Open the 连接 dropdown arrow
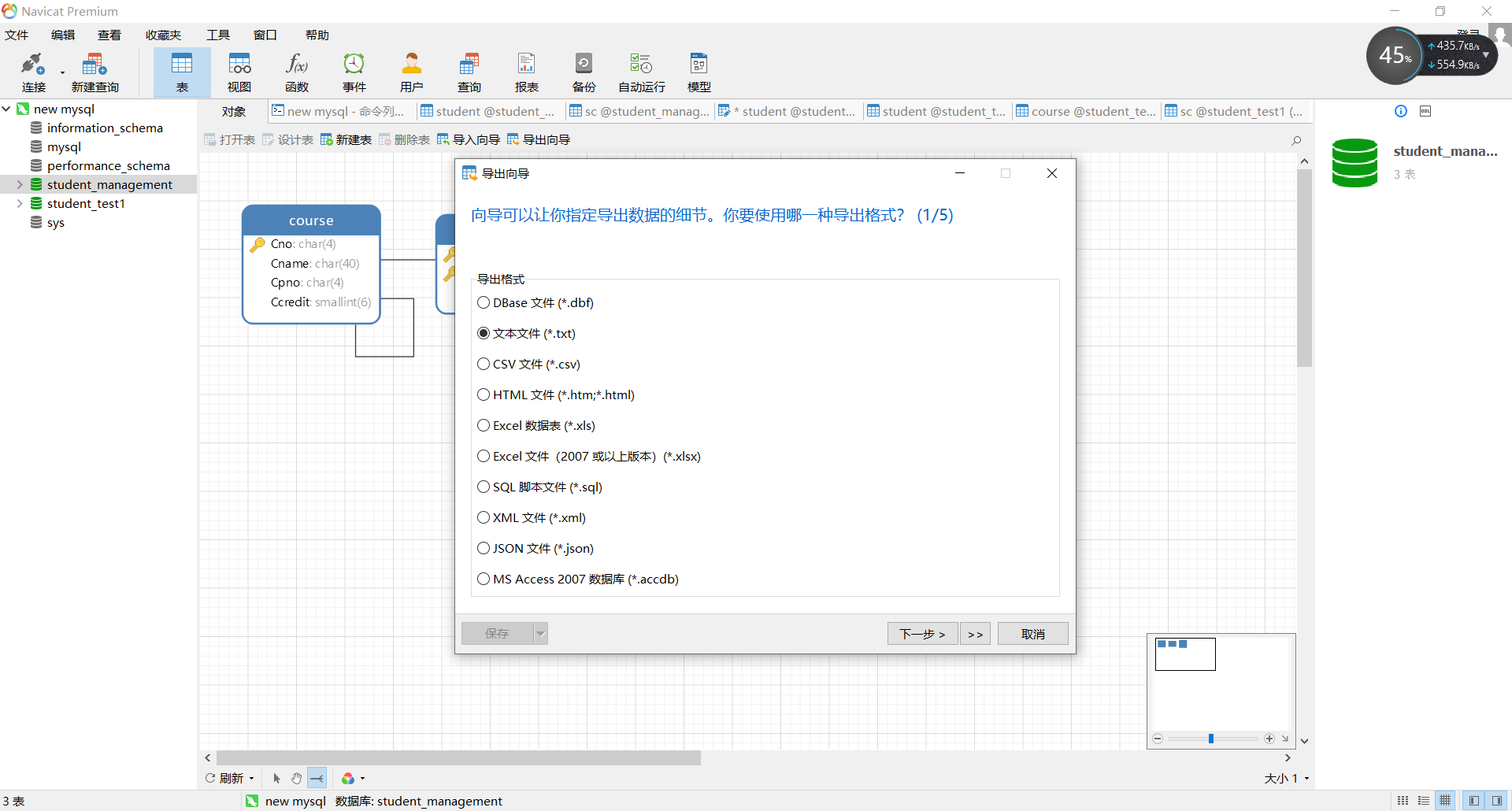Viewport: 1512px width, 811px height. (62, 72)
